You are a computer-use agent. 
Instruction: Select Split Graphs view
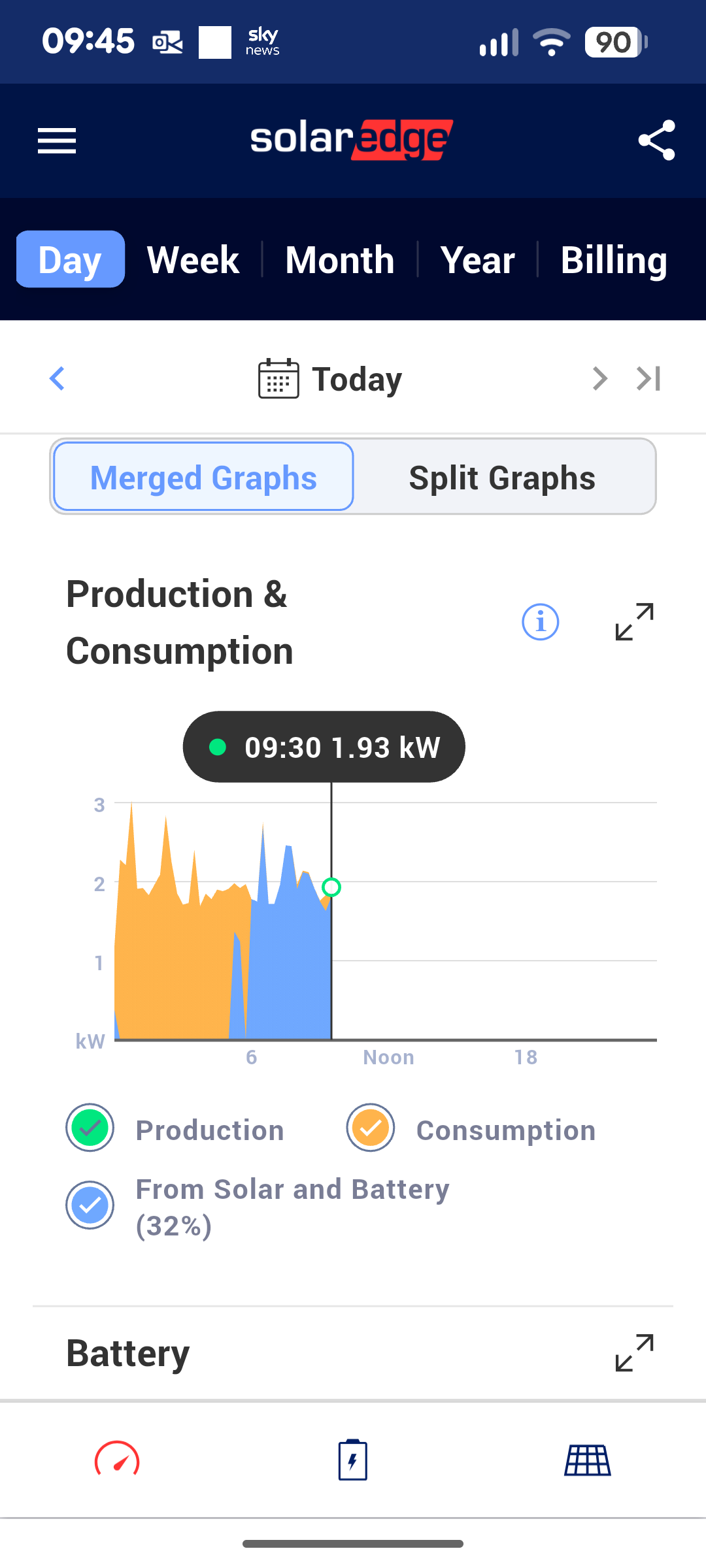502,478
